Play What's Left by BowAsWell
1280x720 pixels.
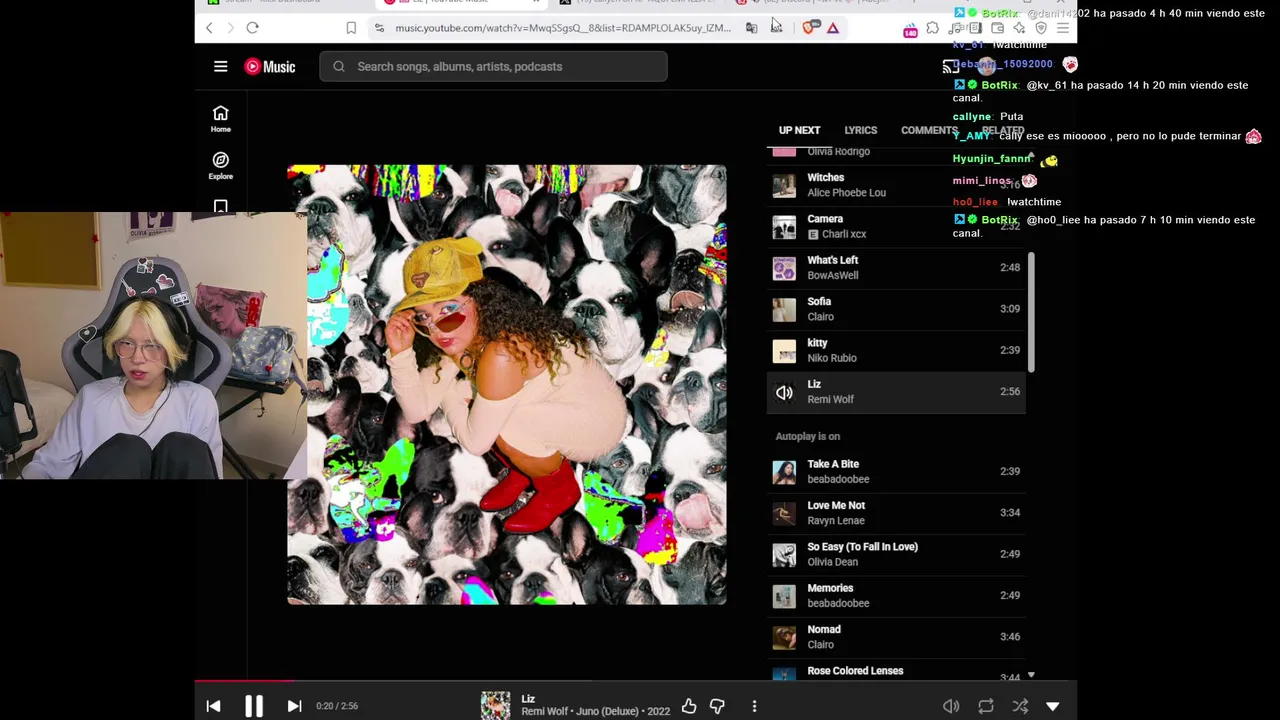tap(896, 268)
